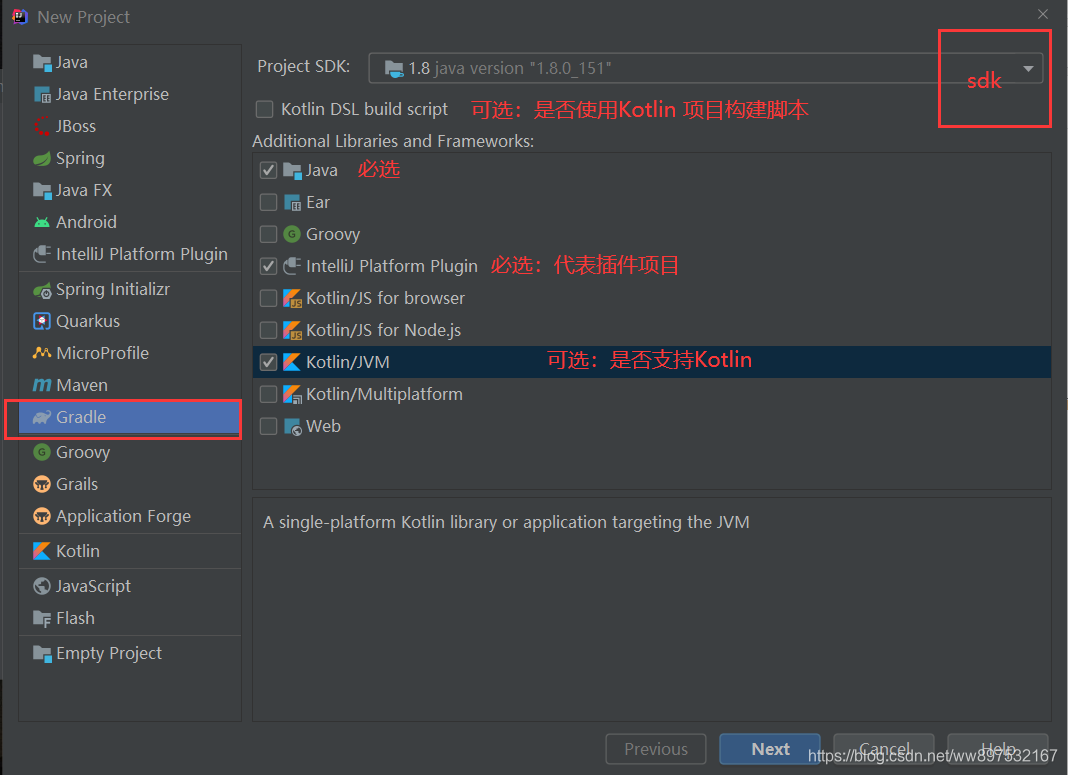
Task: Click the Cancel button
Action: tap(883, 749)
